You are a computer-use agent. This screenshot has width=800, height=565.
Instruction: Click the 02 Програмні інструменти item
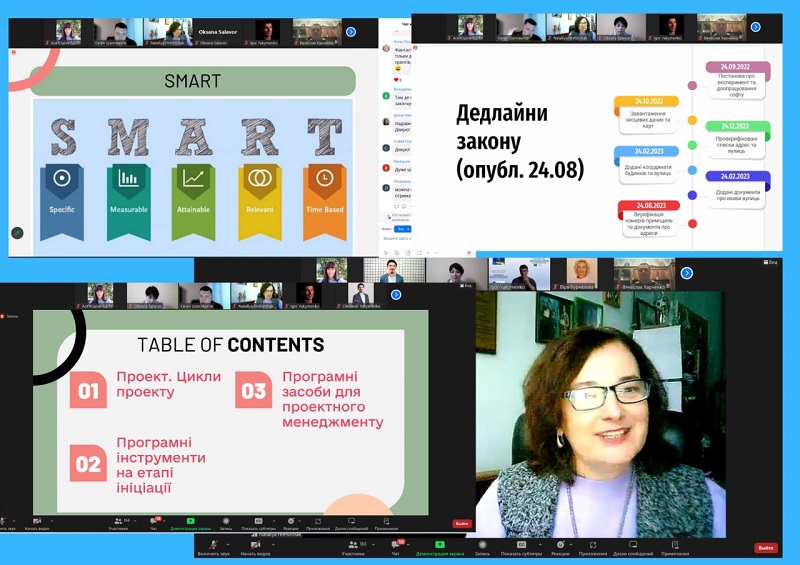138,464
